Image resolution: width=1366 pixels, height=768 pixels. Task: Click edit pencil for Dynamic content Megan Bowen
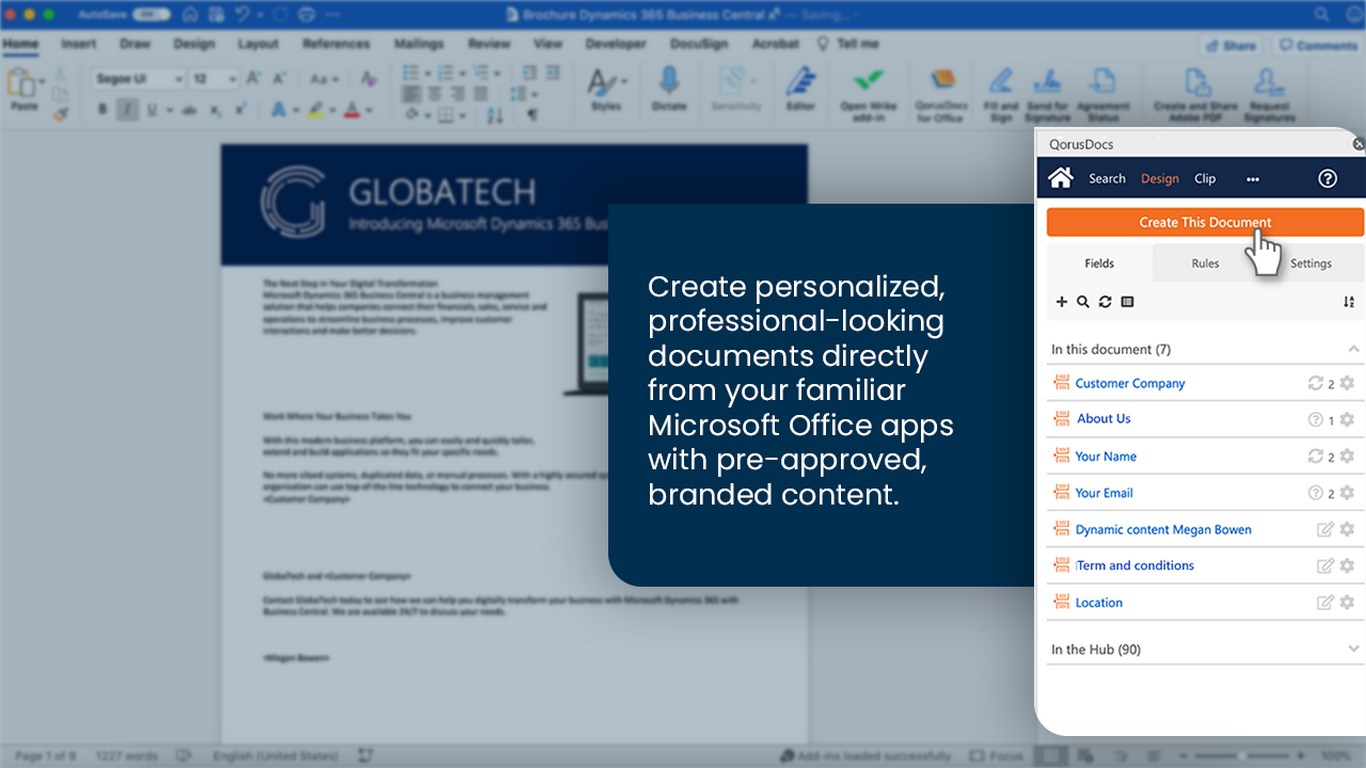coord(1325,529)
